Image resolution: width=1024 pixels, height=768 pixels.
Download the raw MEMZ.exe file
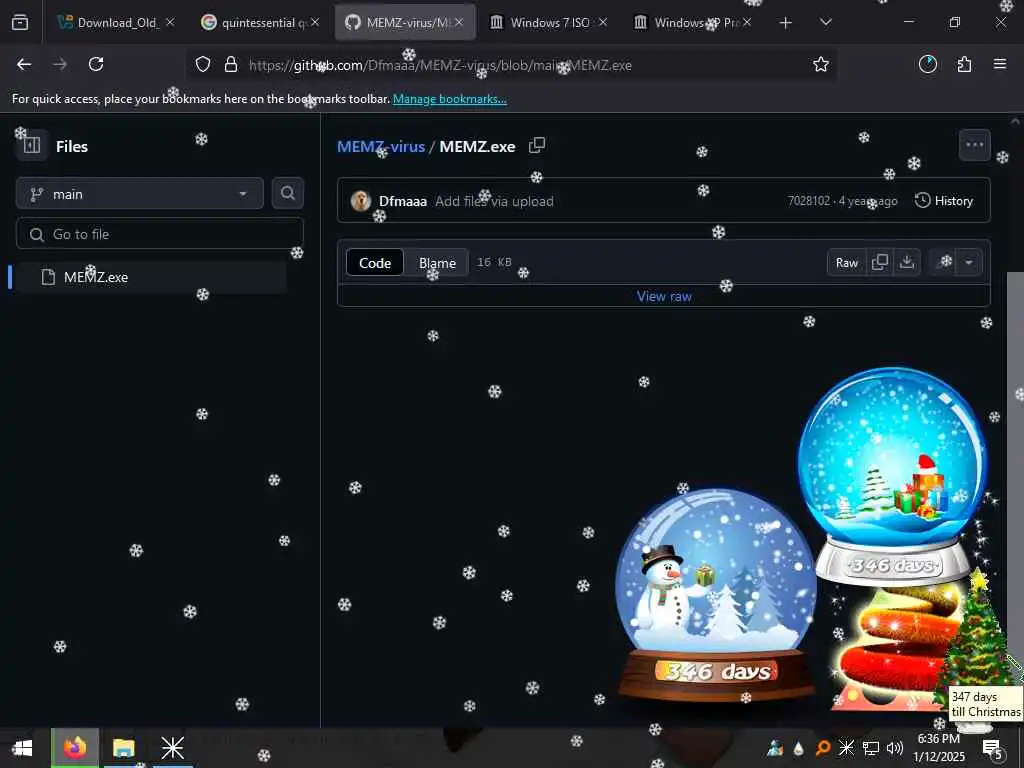[906, 262]
